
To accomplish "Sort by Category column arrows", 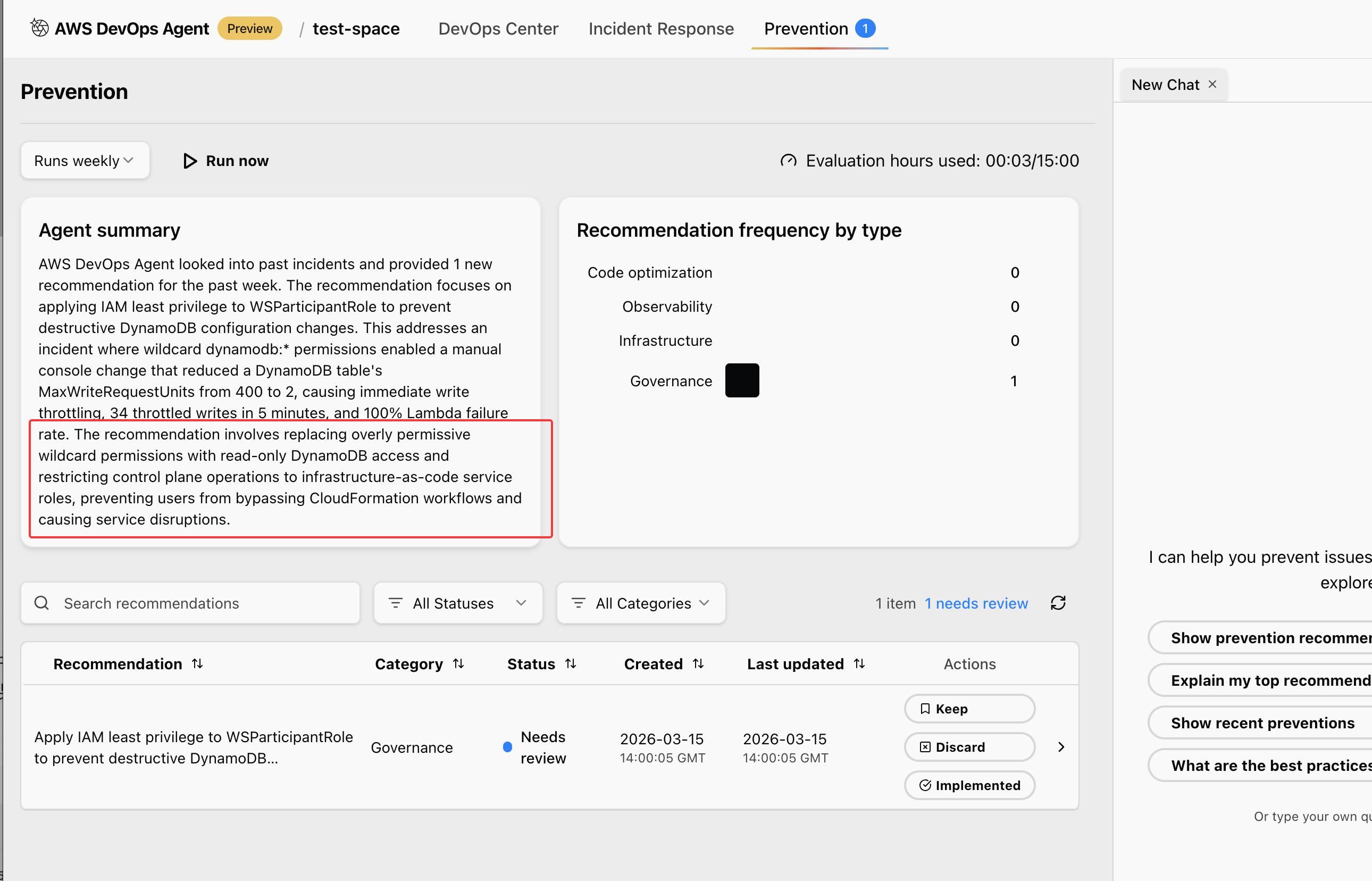I will 458,663.
